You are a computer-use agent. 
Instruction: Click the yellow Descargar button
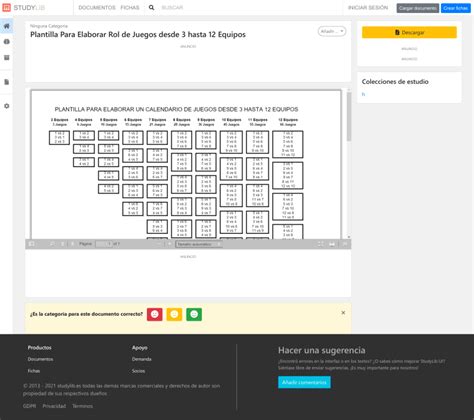pyautogui.click(x=409, y=33)
